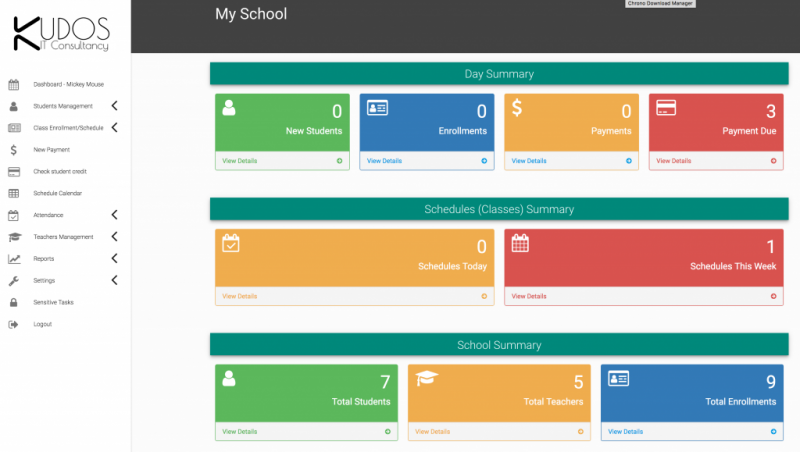Click the Schedule Calendar grid icon

coord(14,193)
